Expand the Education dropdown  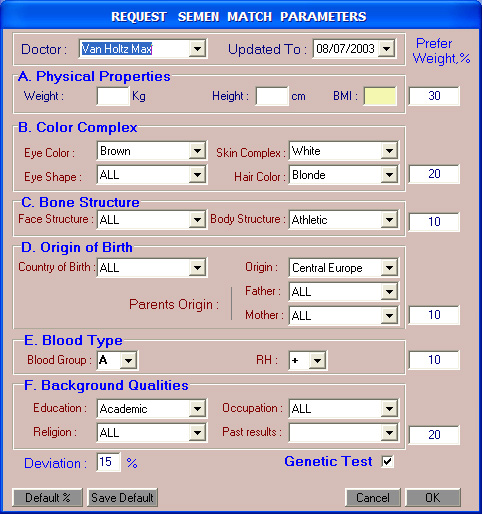click(197, 409)
